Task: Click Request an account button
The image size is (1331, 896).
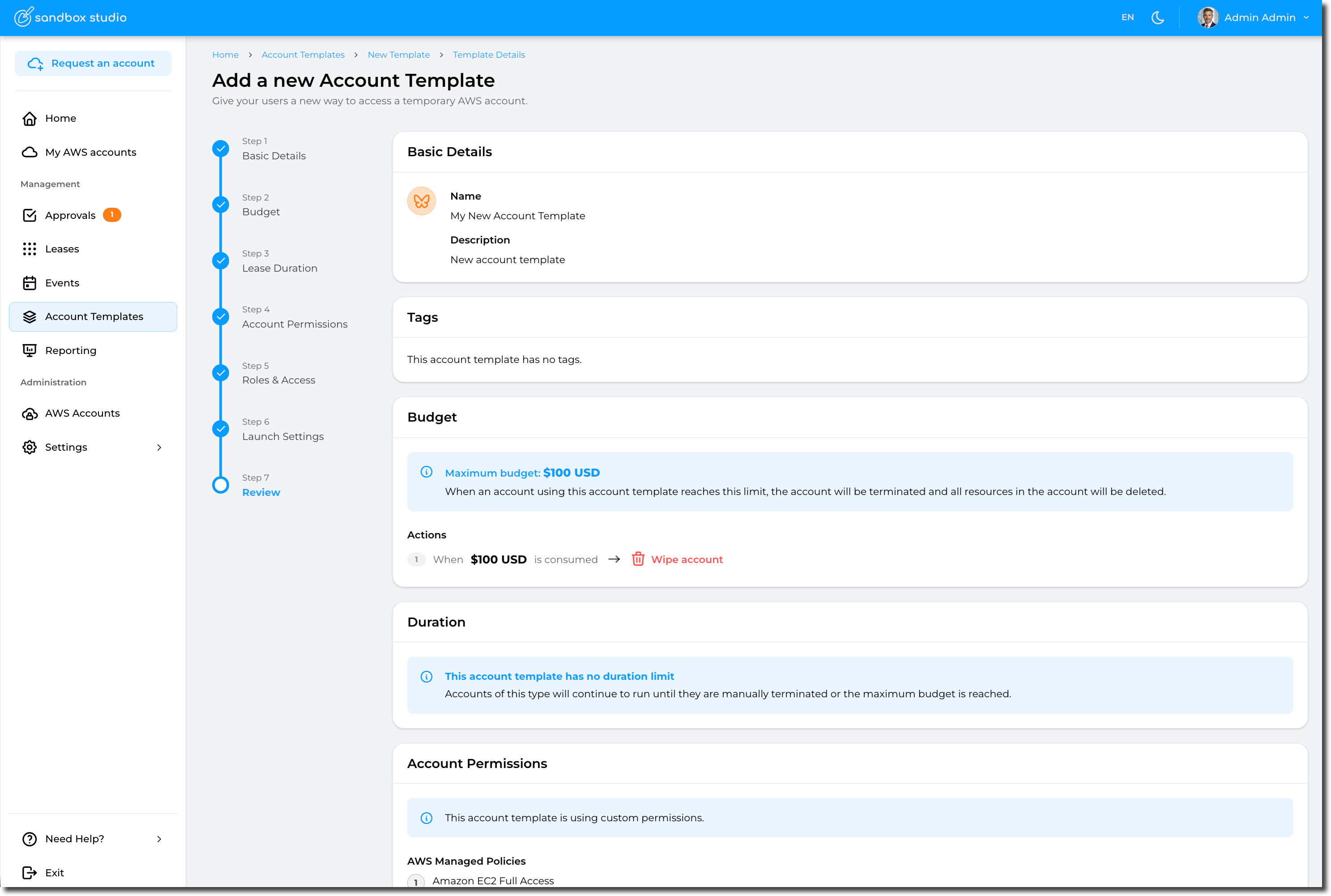Action: click(x=93, y=64)
